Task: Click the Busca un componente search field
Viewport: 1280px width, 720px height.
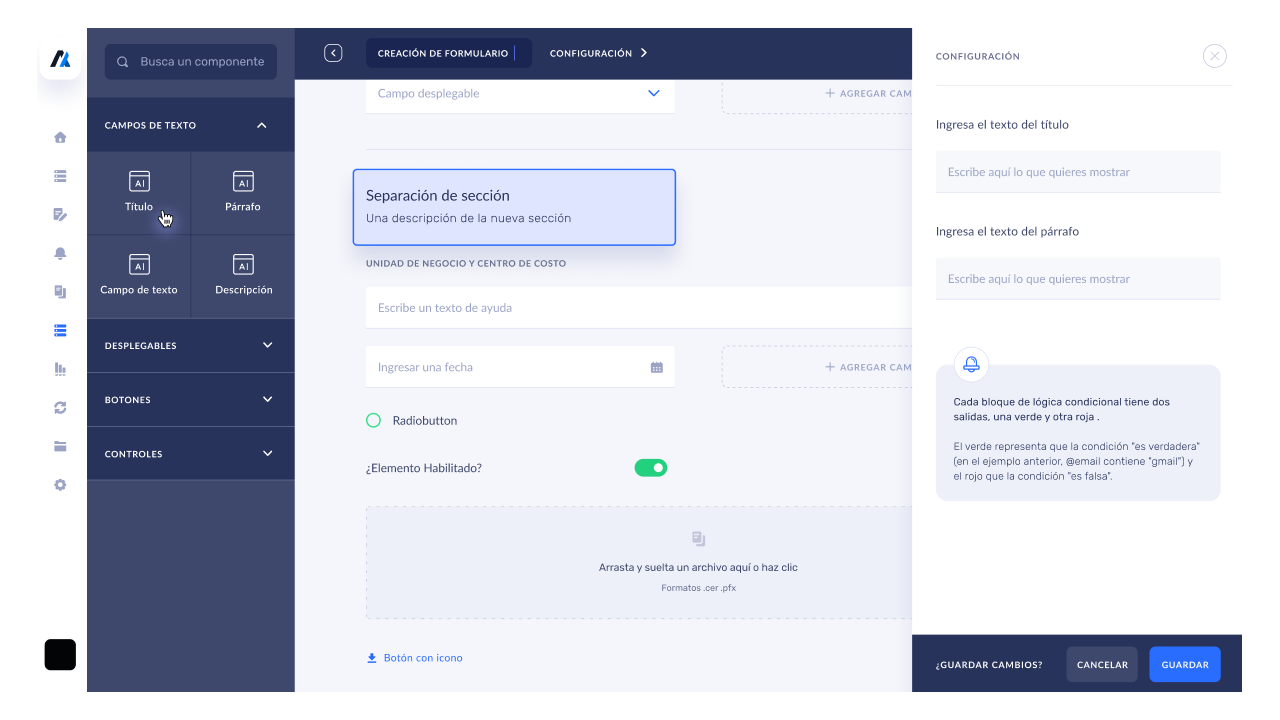Action: tap(190, 62)
